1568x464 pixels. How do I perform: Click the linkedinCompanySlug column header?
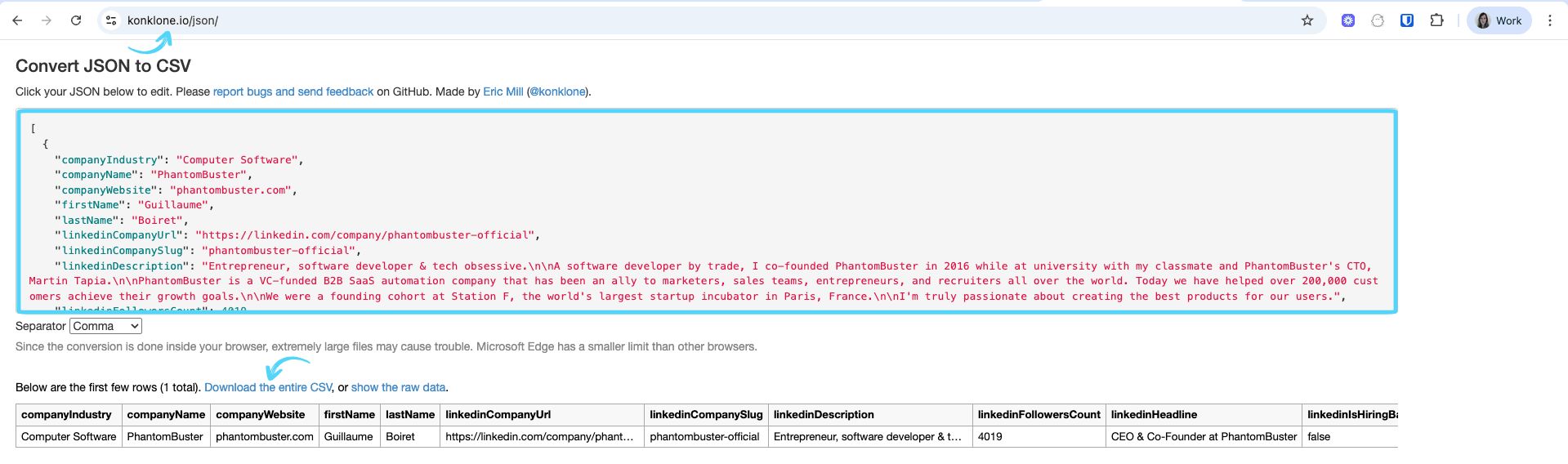(706, 415)
